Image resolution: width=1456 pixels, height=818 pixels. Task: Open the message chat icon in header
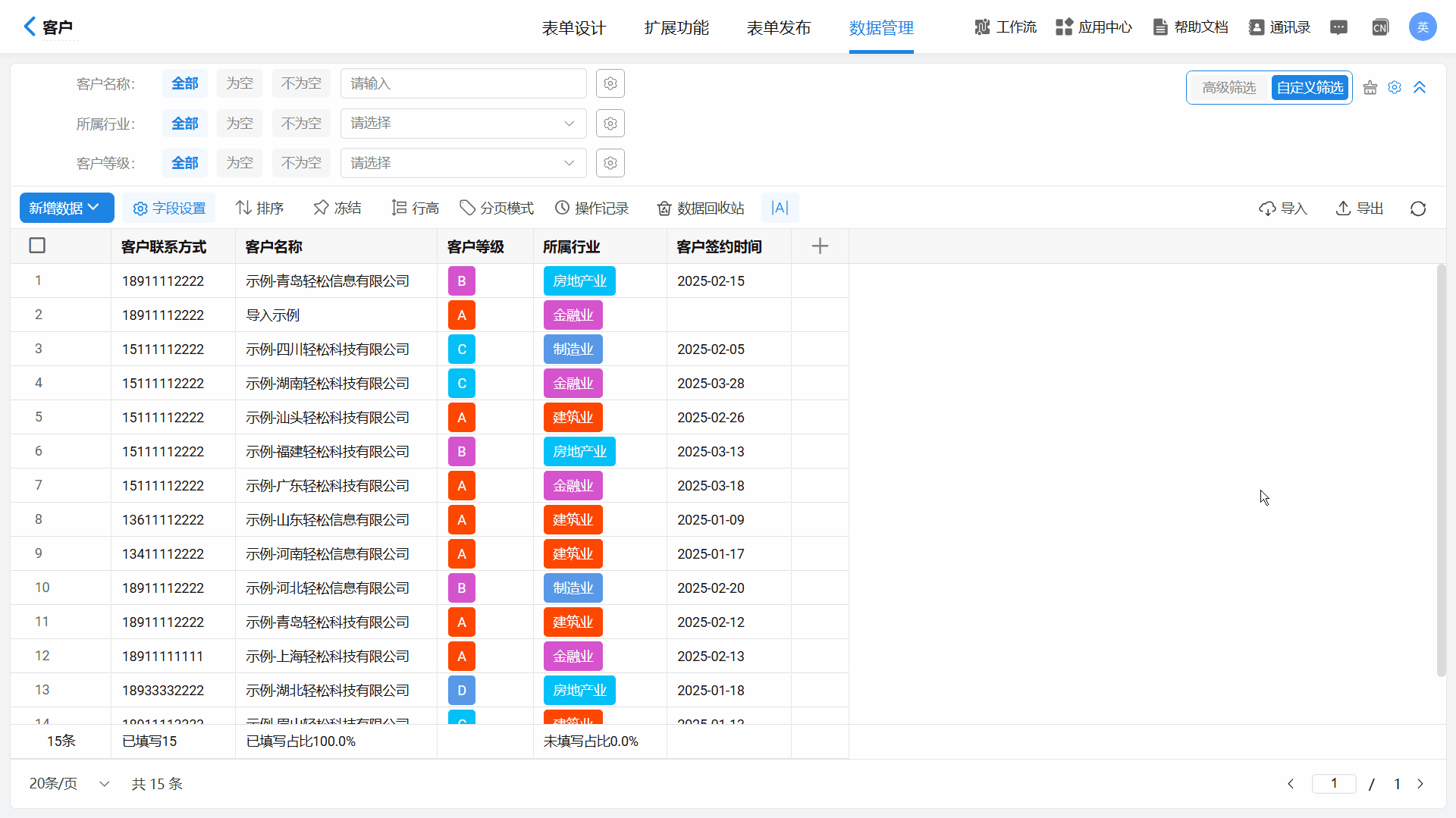[x=1338, y=27]
